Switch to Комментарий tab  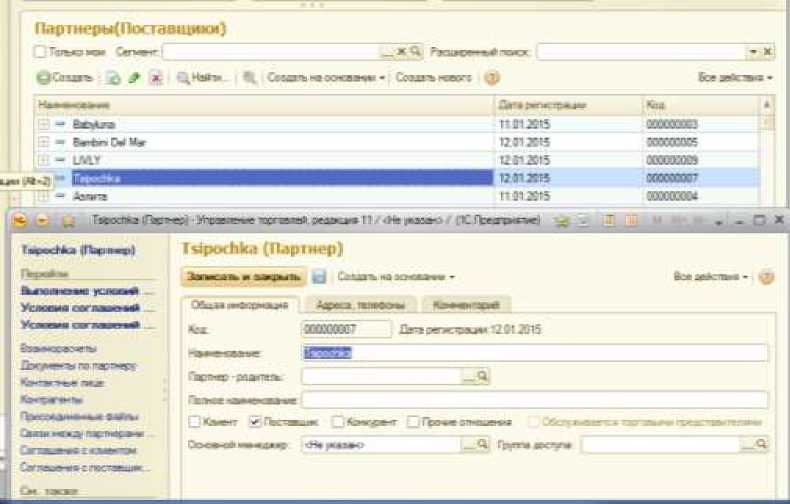[466, 305]
